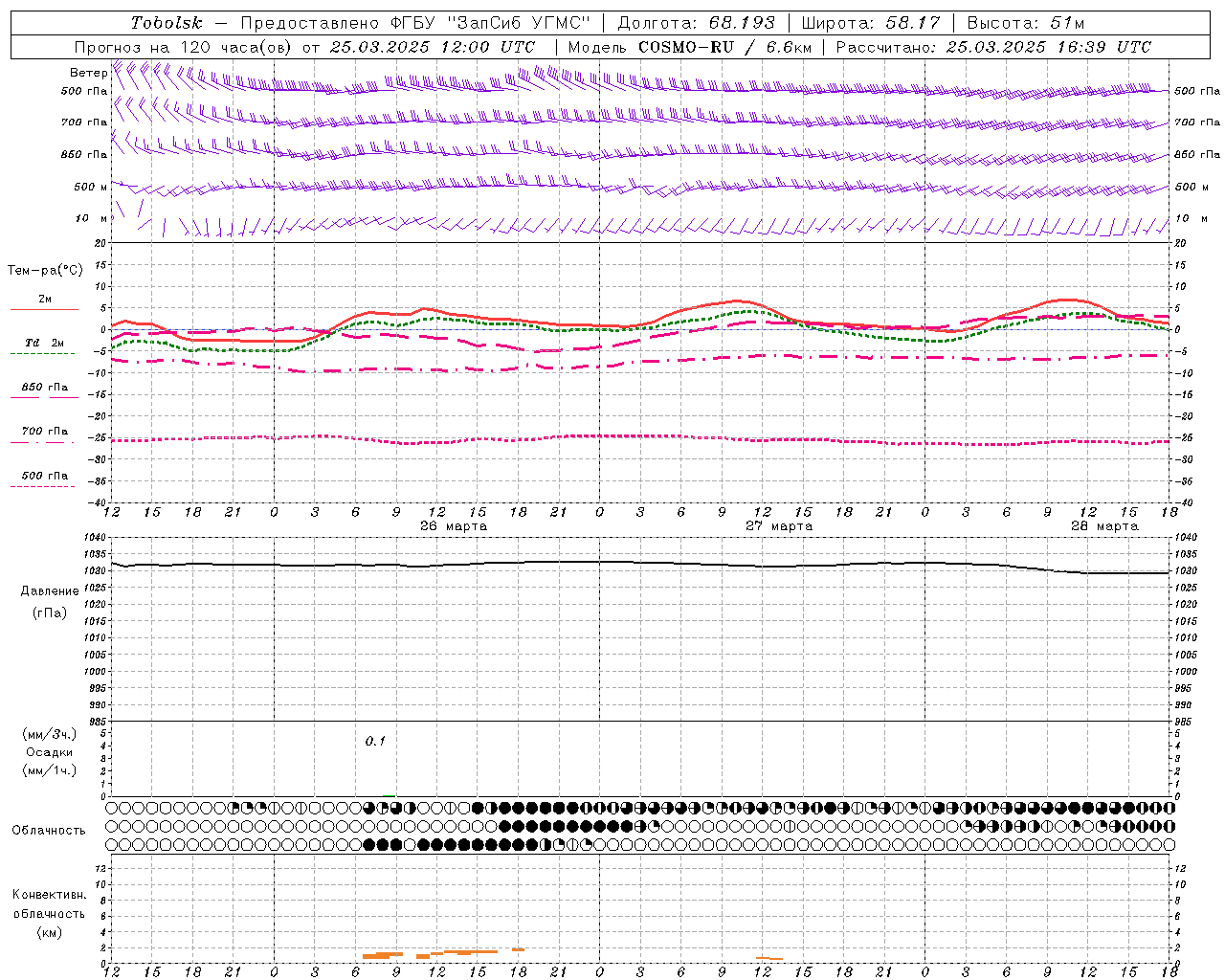Screen dimensions: 1225x980
Task: Click the '(мм/1ч.)' precipitation unit label
Action: click(x=50, y=770)
